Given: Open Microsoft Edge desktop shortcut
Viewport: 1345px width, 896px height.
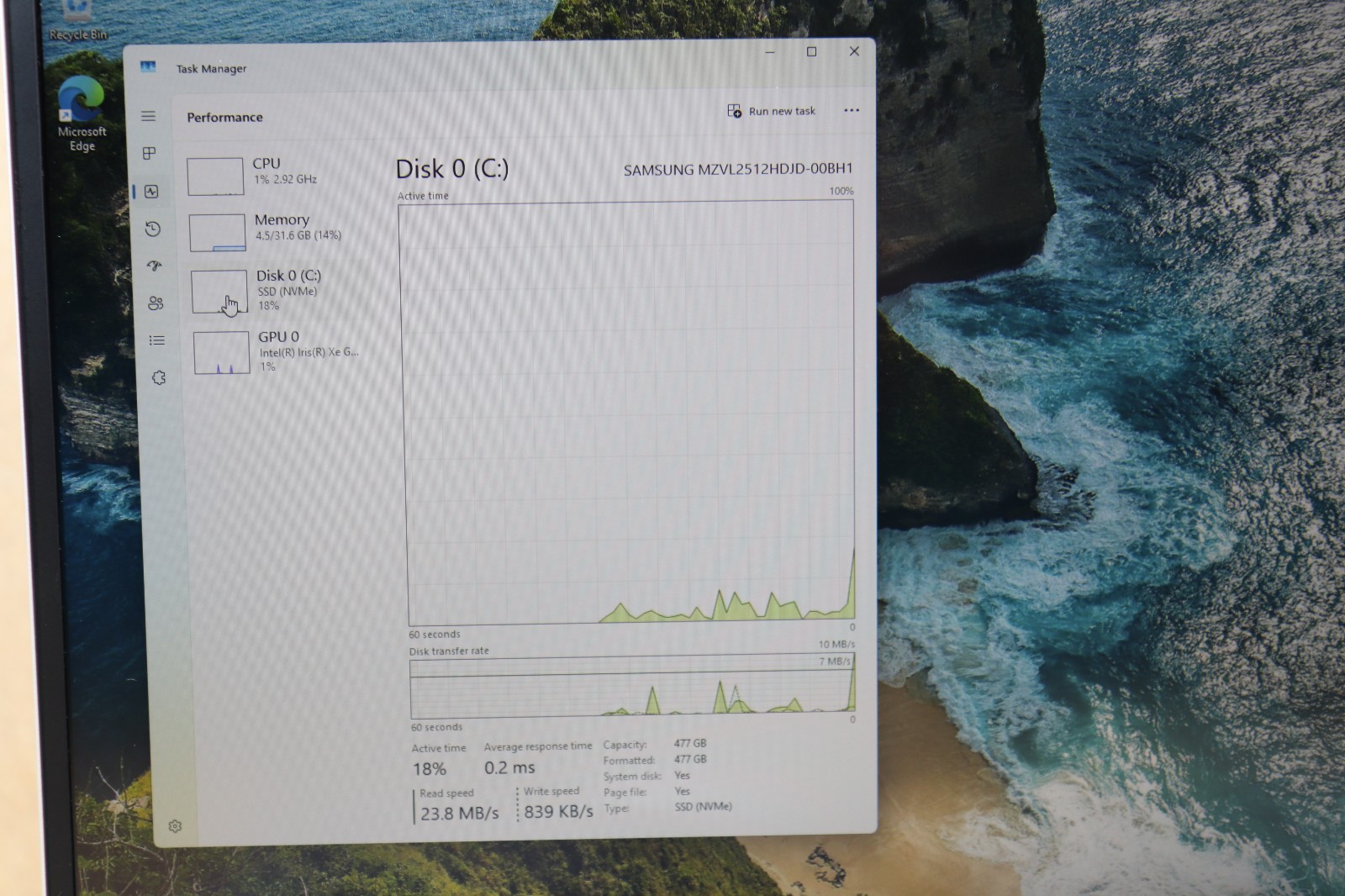Looking at the screenshot, I should (82, 113).
